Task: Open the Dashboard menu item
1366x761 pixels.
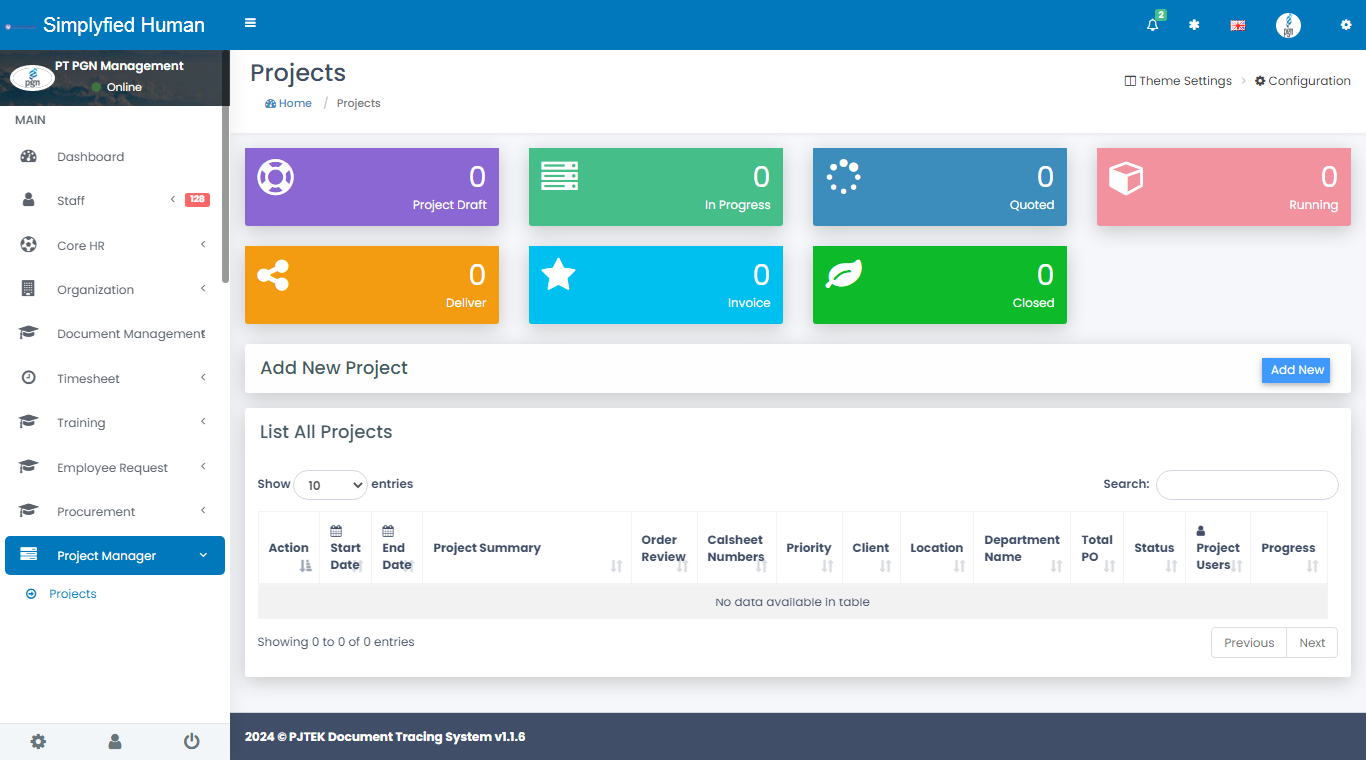Action: coord(90,157)
